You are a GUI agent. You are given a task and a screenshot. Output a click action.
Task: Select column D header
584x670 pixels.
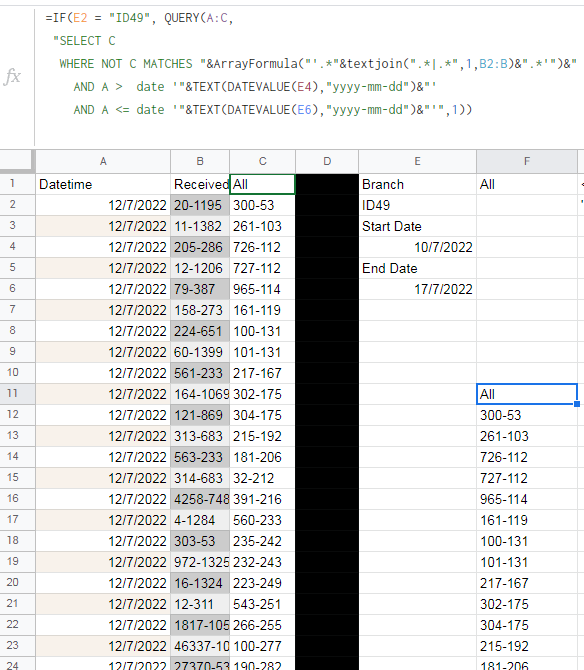[x=327, y=162]
